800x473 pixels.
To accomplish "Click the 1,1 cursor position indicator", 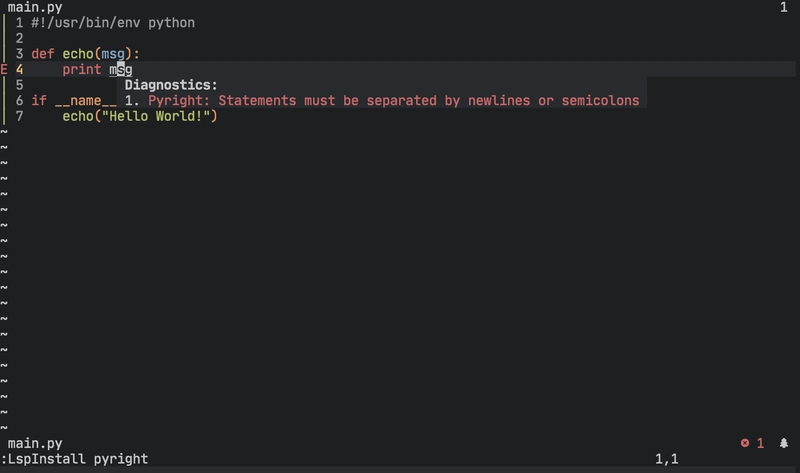I will click(x=666, y=459).
